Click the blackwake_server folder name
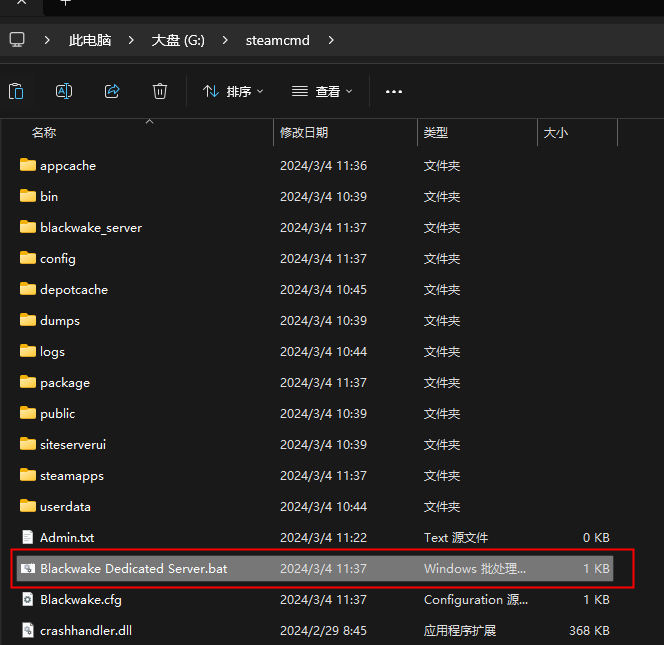This screenshot has height=645, width=664. point(91,227)
